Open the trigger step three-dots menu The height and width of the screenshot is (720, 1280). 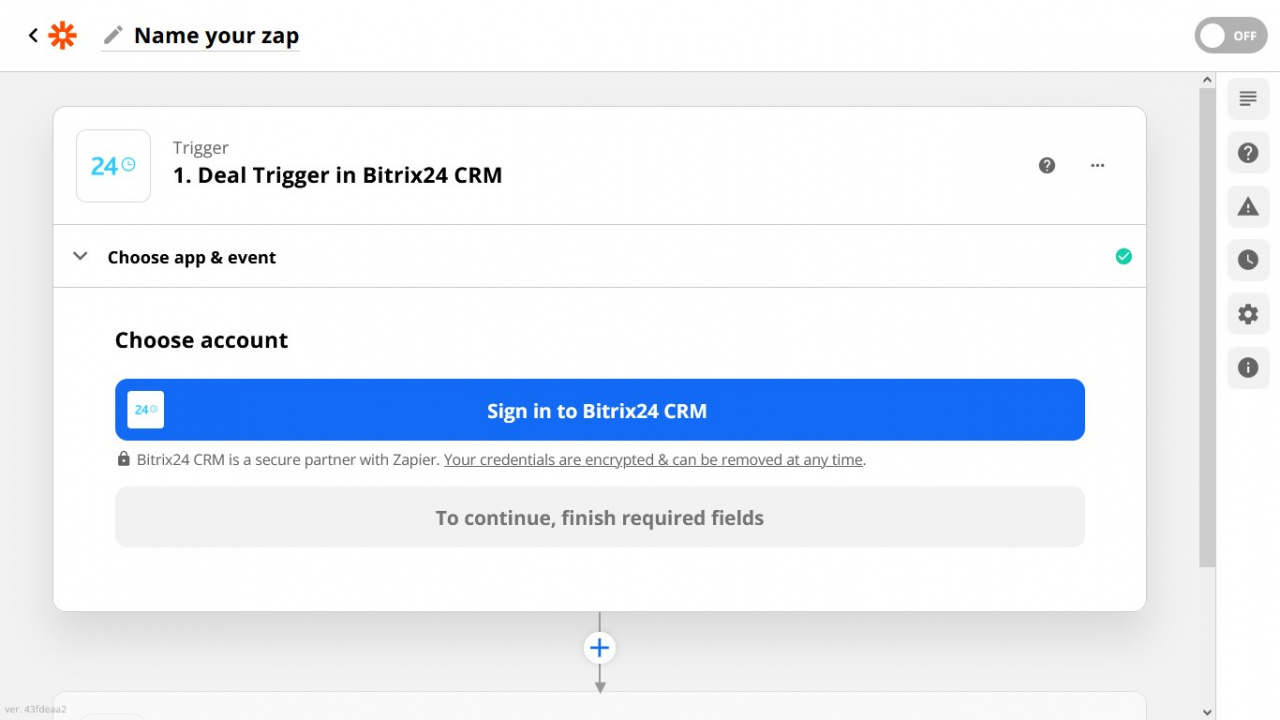pos(1097,166)
